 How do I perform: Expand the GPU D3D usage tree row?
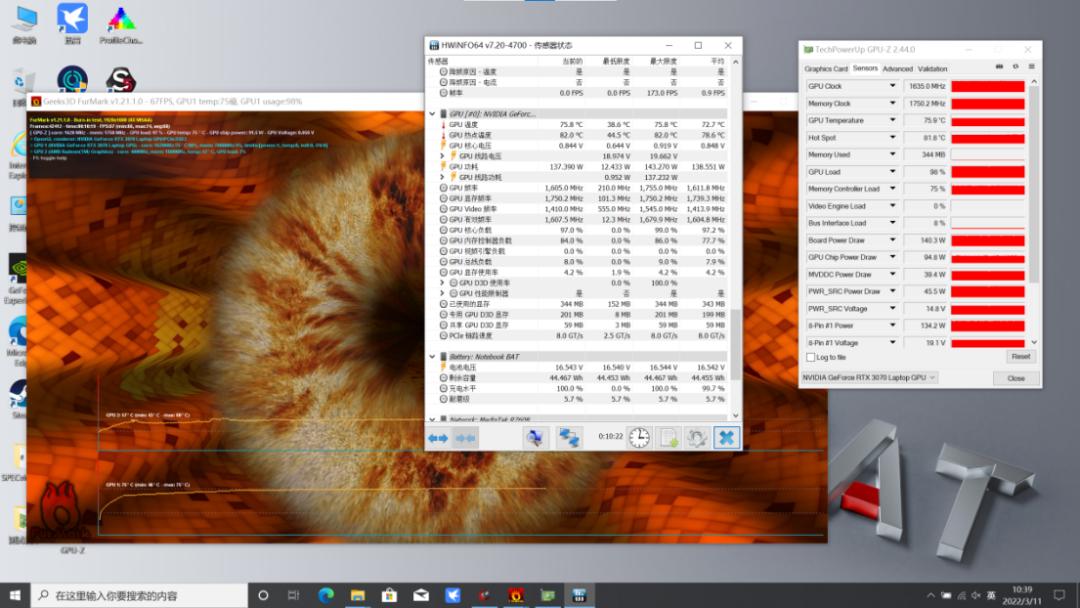point(442,283)
